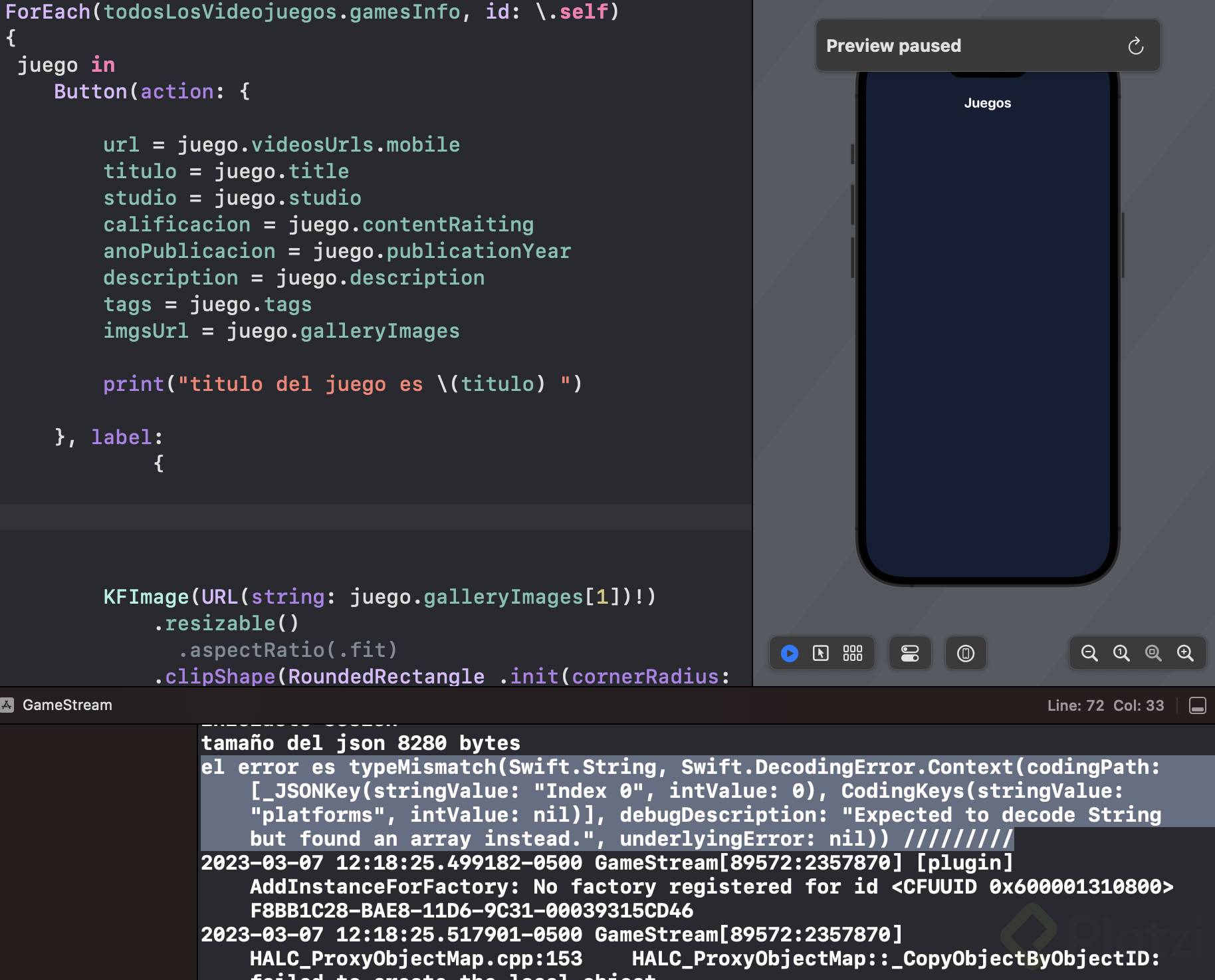Resume the paused preview with the refresh icon
1215x980 pixels.
point(1135,46)
